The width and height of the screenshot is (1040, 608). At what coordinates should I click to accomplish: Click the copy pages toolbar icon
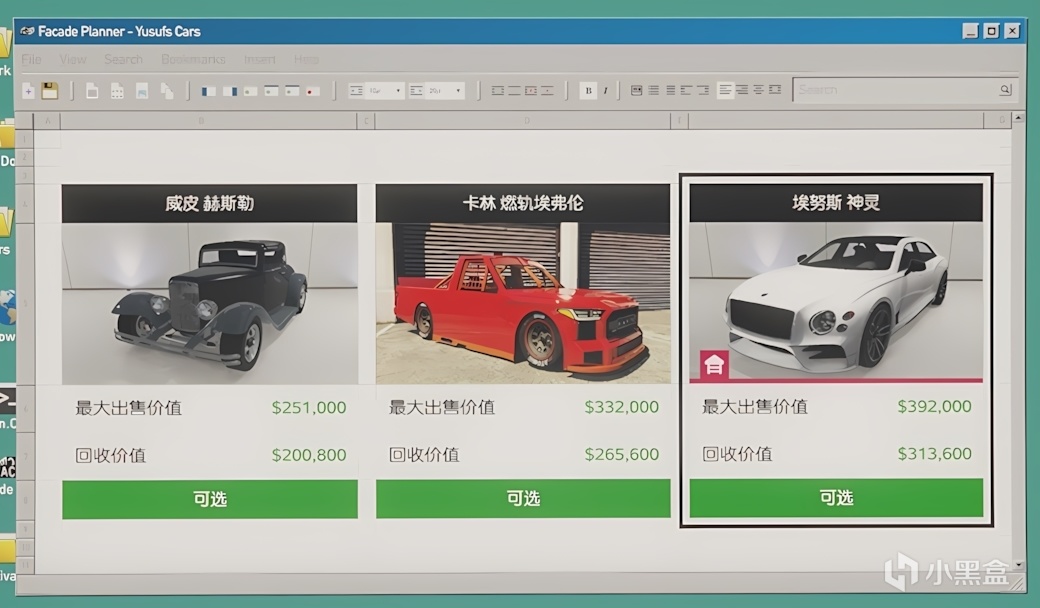(x=167, y=91)
